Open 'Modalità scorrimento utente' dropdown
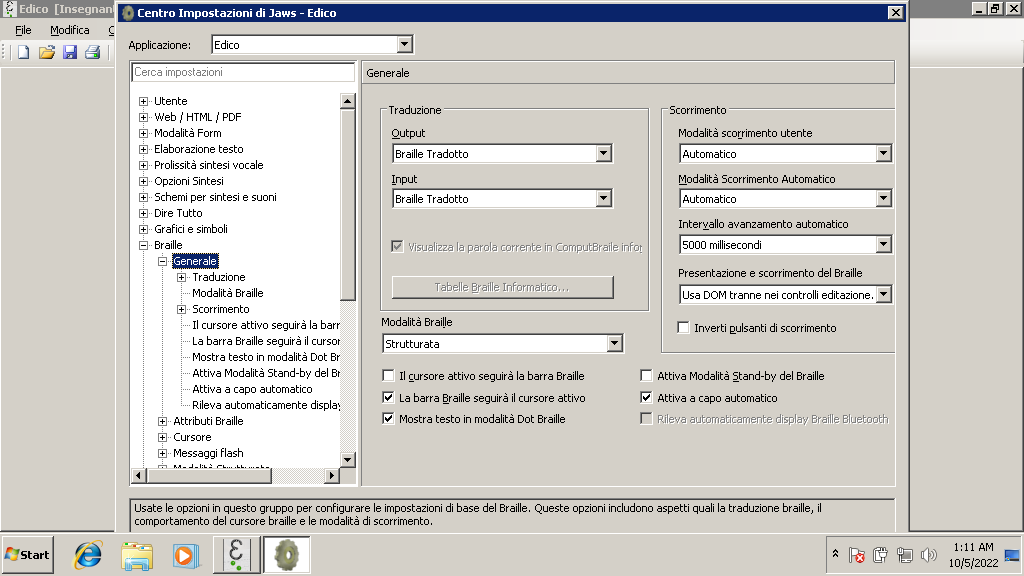 884,153
